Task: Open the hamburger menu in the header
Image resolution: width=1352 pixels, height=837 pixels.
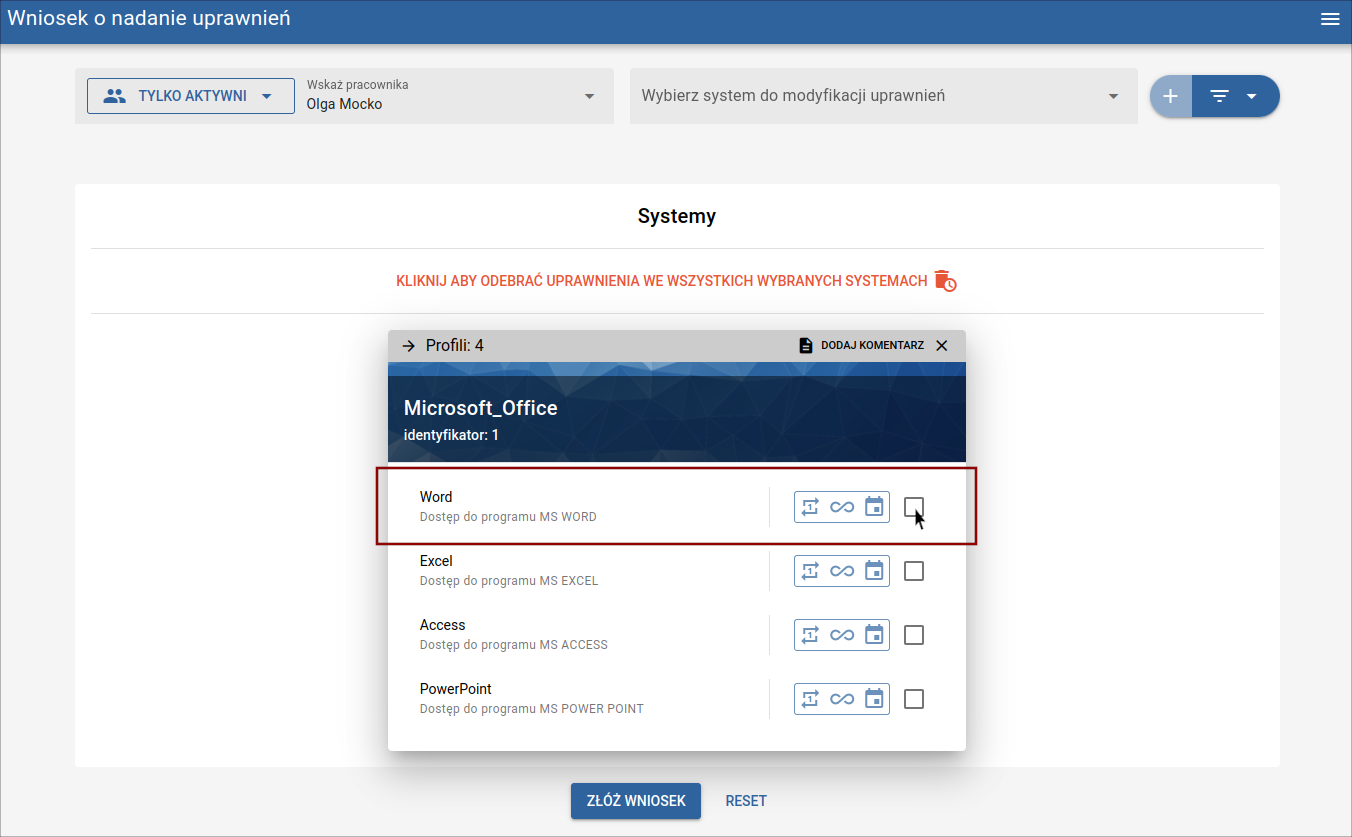Action: [x=1330, y=19]
